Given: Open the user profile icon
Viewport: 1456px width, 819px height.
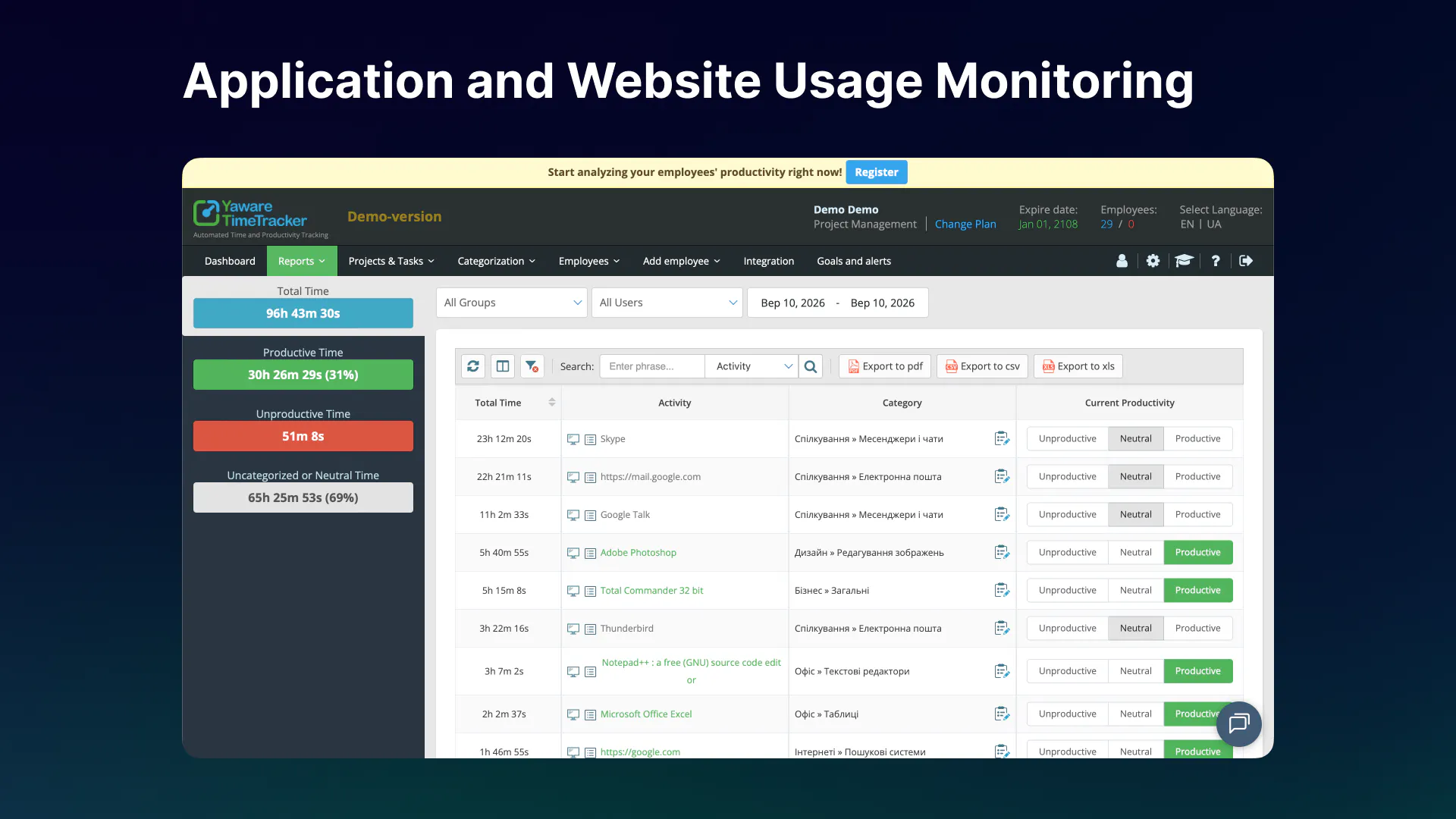Looking at the screenshot, I should coord(1122,261).
